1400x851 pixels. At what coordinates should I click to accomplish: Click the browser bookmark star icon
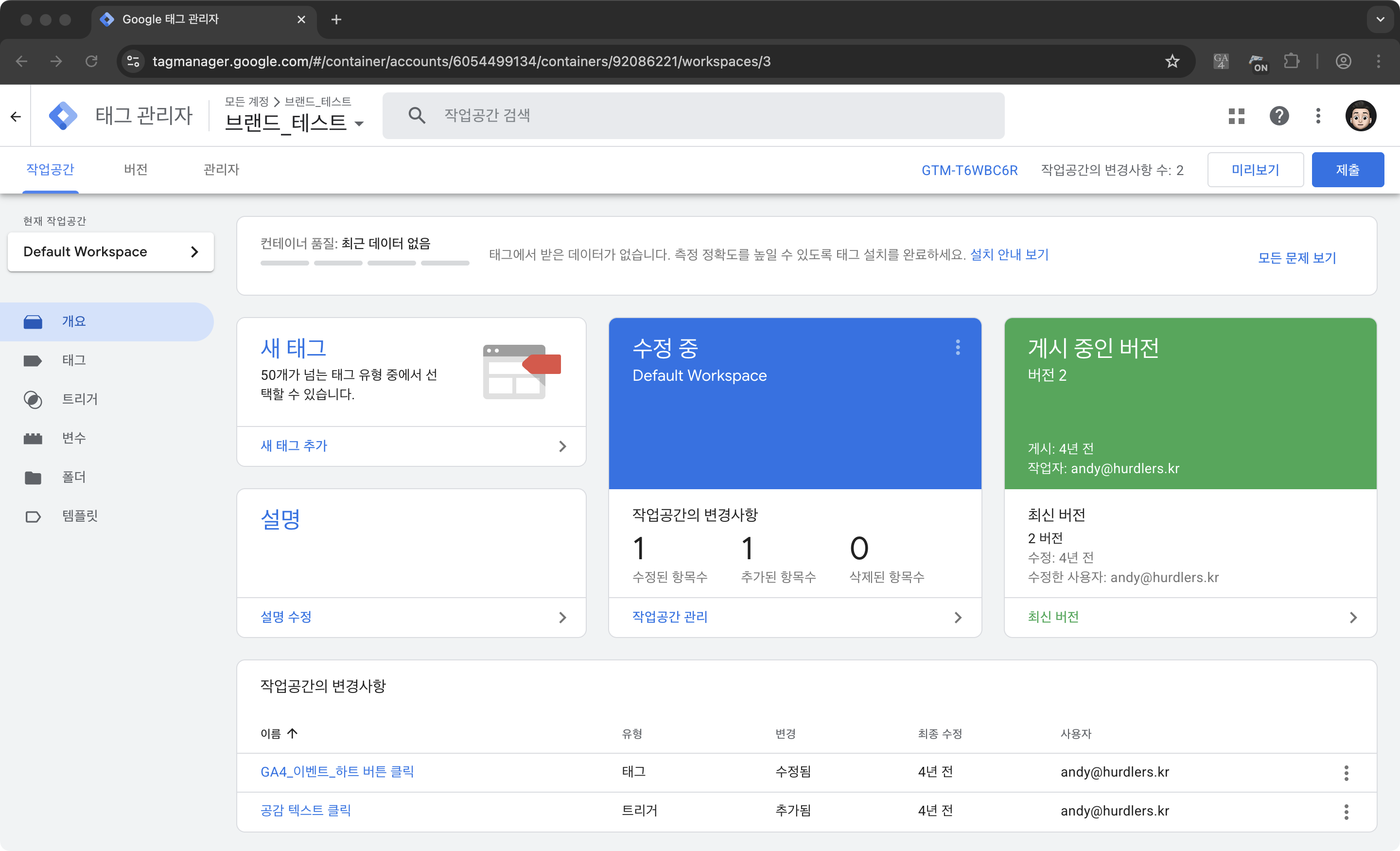[1172, 61]
